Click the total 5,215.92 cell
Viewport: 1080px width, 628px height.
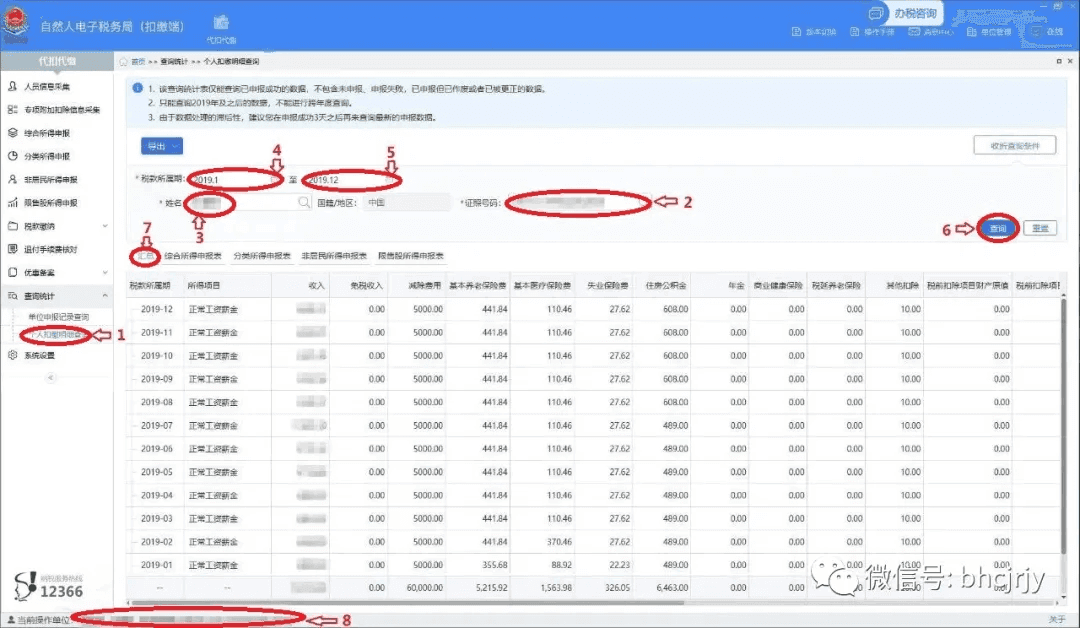click(x=491, y=588)
